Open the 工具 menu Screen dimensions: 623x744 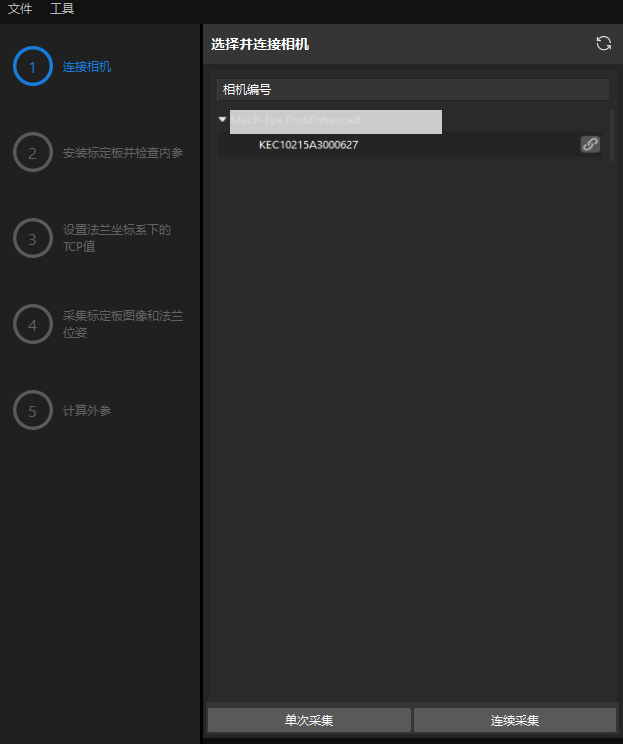click(x=62, y=9)
